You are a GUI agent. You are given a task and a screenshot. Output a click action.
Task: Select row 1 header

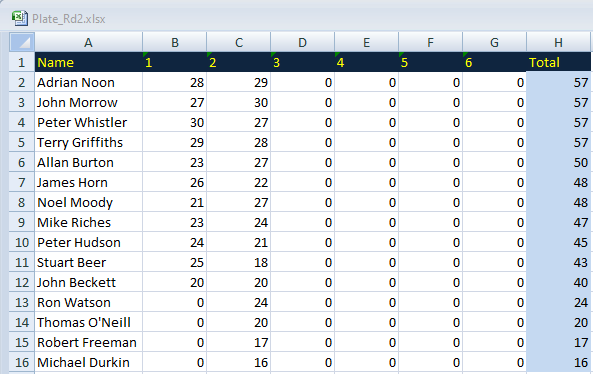pos(22,62)
